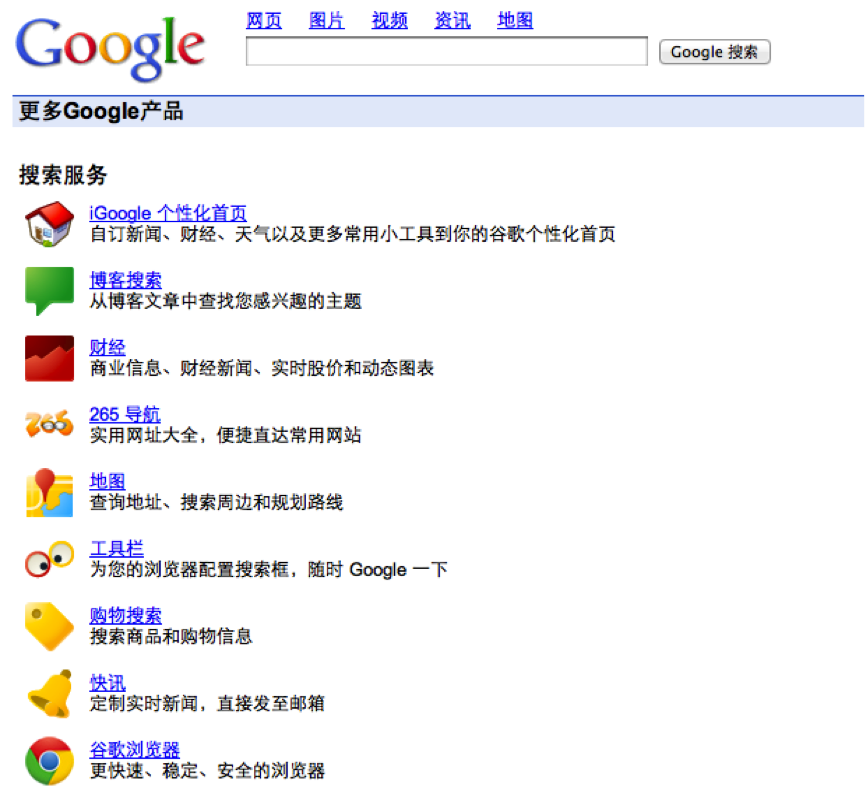
Task: Click the description 更快速、稳定、安全的浏览器
Action: point(207,771)
